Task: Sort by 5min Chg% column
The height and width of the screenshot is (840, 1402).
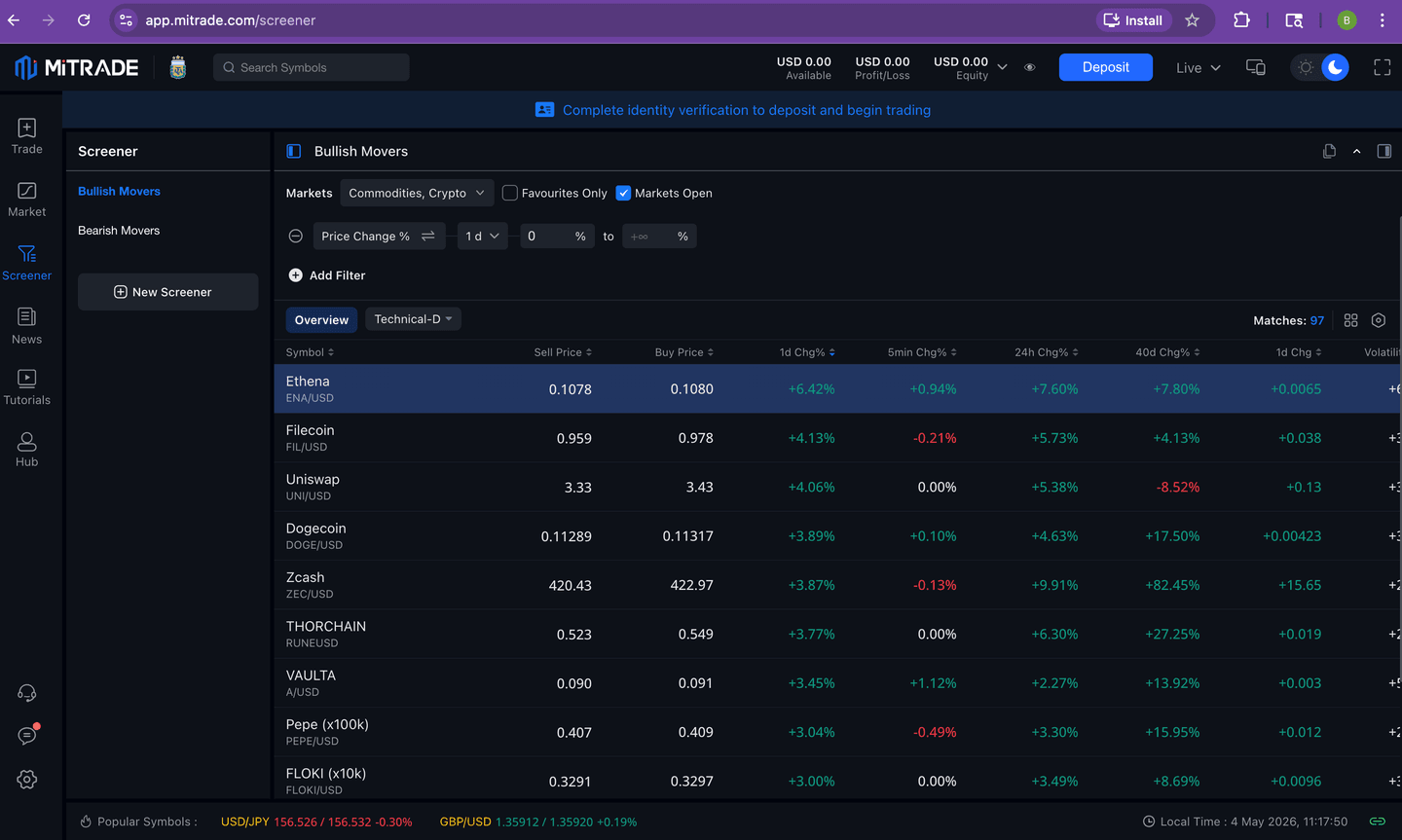Action: point(922,352)
